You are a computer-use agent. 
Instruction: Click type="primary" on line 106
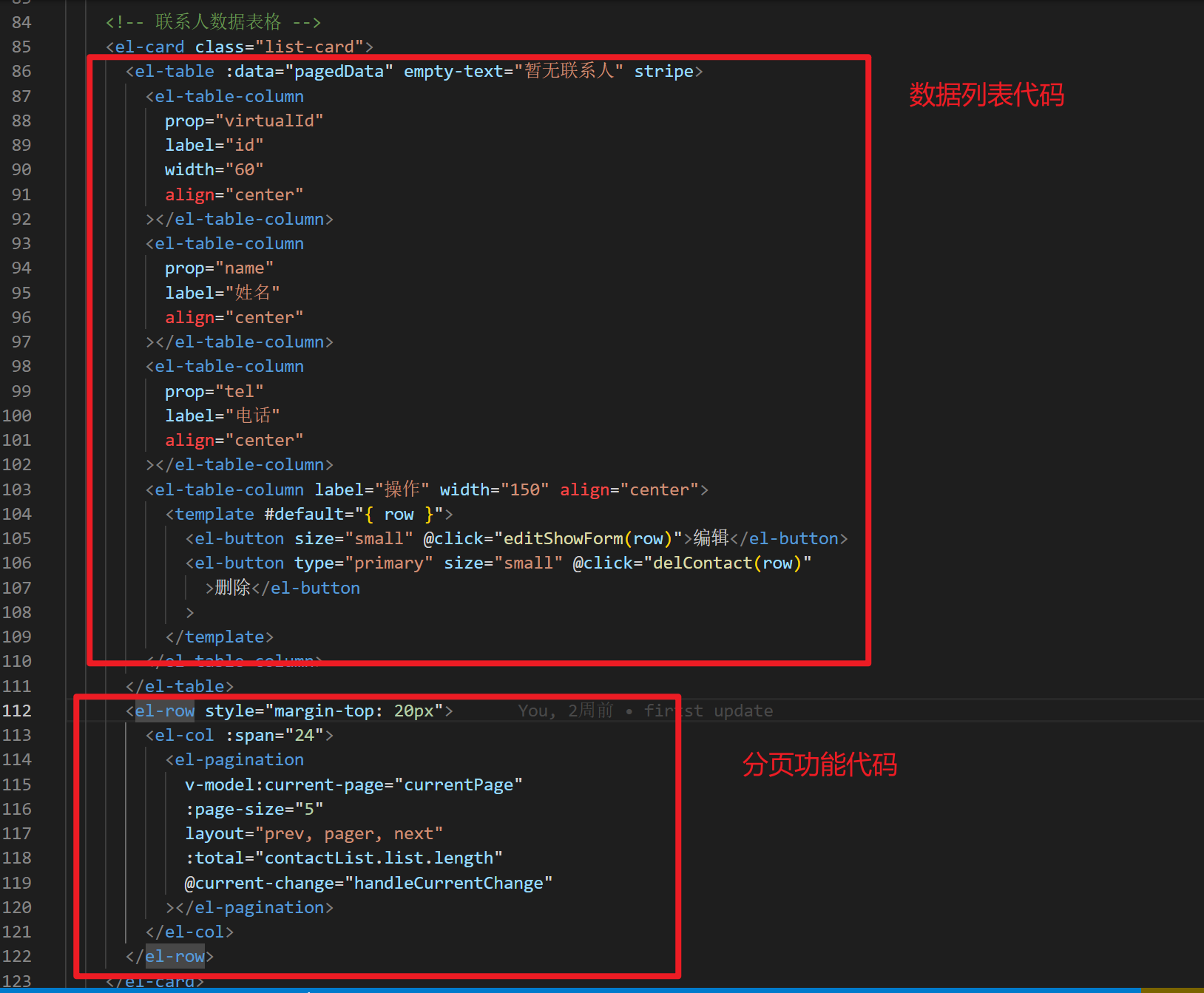(x=364, y=563)
